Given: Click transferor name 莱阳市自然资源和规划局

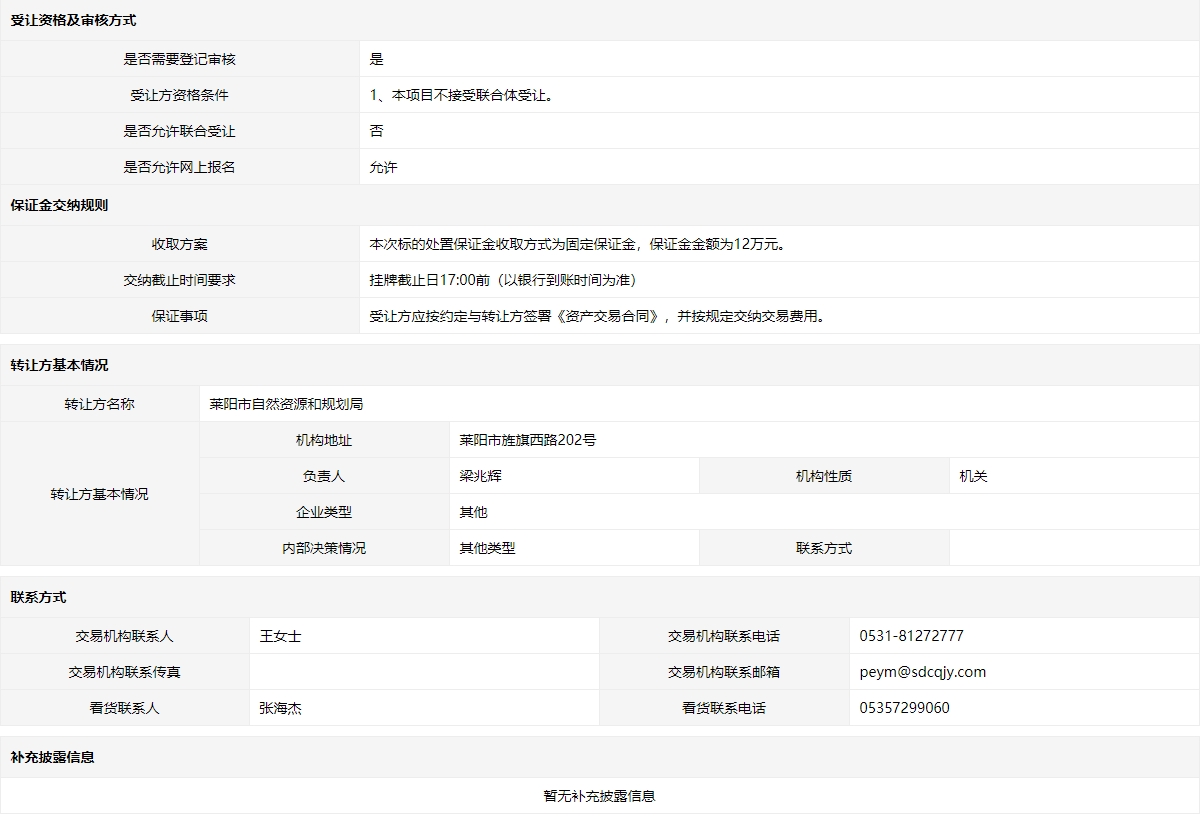Looking at the screenshot, I should click(x=286, y=404).
